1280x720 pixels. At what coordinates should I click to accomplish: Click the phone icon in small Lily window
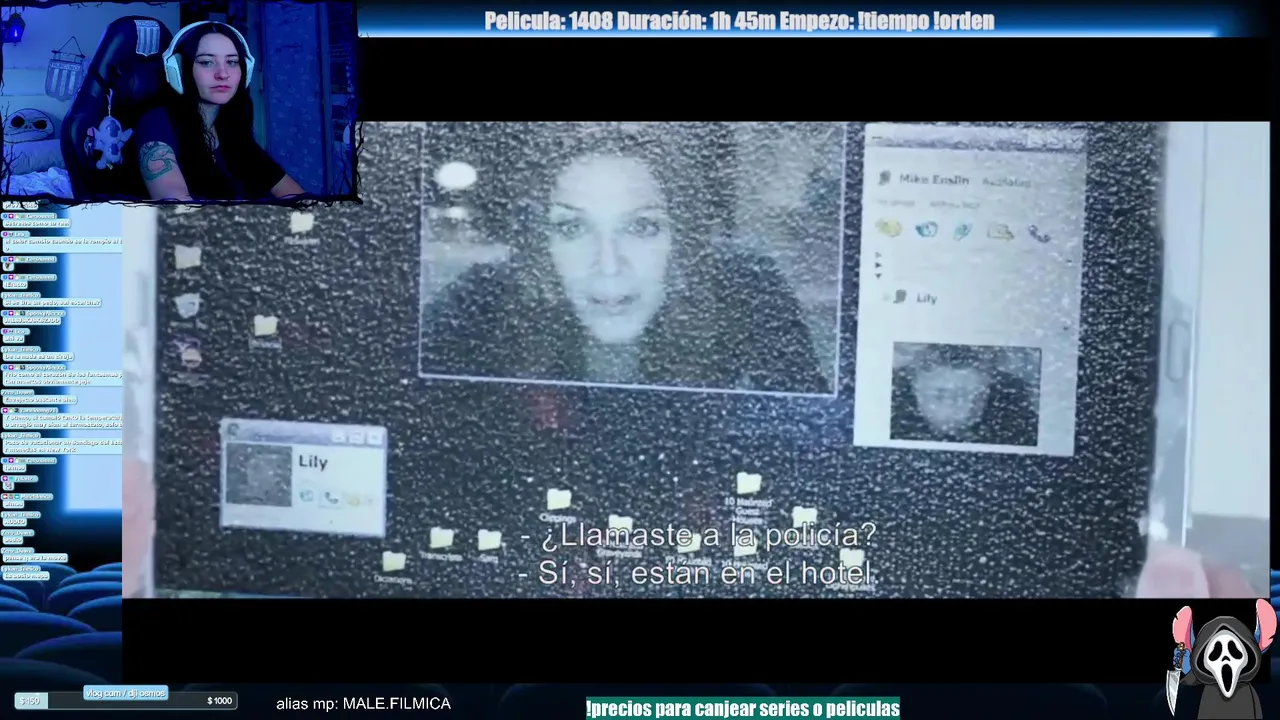click(331, 497)
